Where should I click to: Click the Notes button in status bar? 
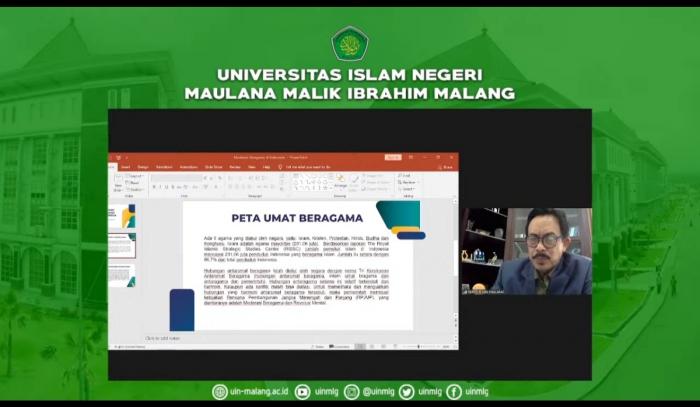coord(318,346)
